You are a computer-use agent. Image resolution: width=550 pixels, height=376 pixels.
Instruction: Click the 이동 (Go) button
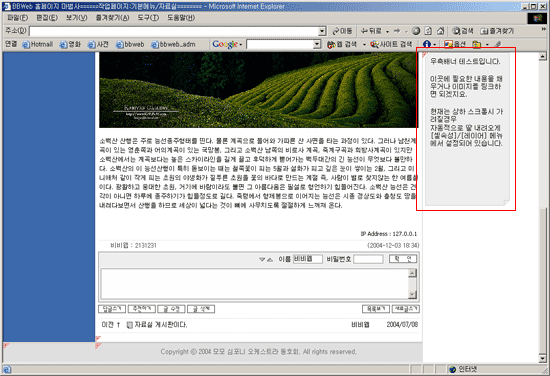(342, 31)
